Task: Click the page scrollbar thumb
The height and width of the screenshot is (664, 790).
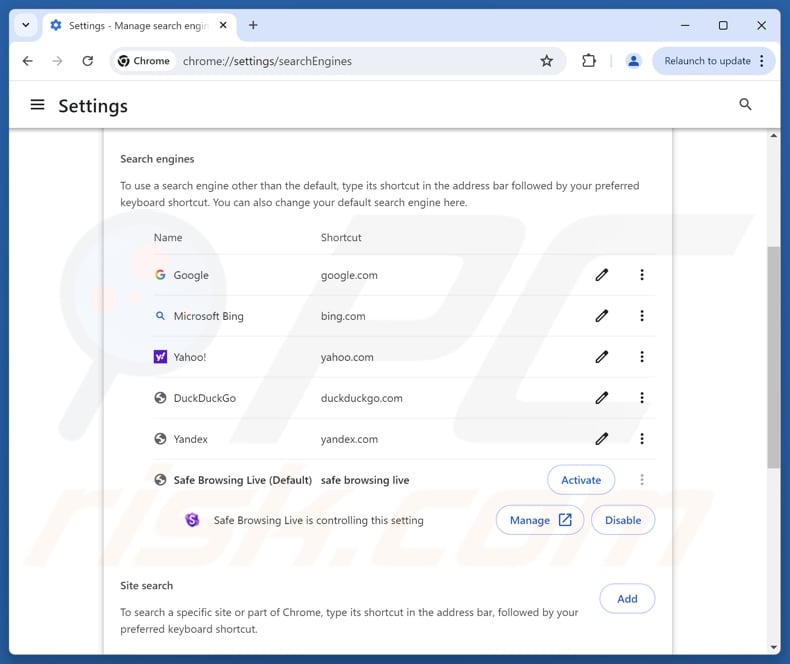Action: click(x=773, y=358)
